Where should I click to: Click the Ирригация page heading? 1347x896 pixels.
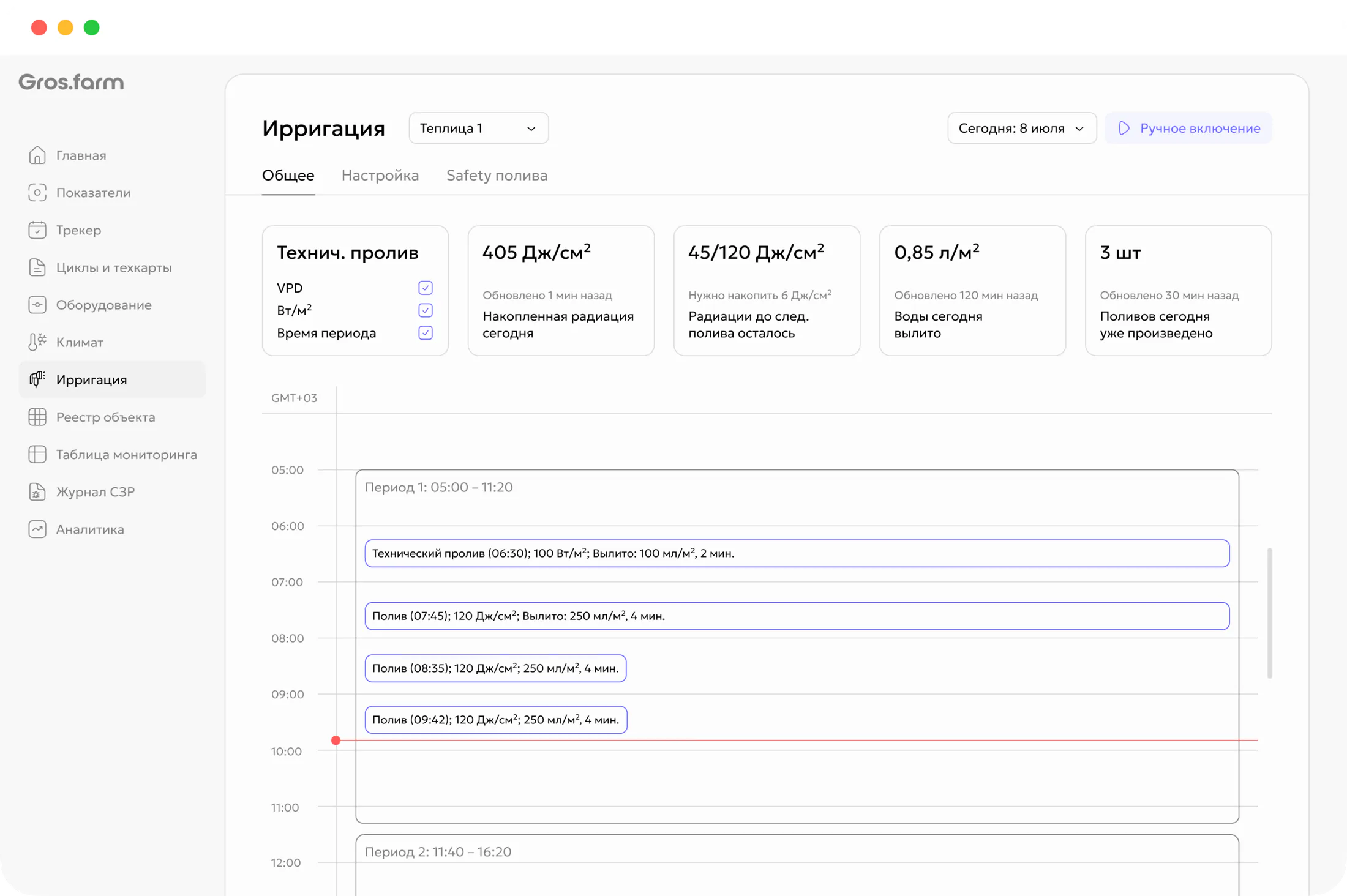[323, 129]
